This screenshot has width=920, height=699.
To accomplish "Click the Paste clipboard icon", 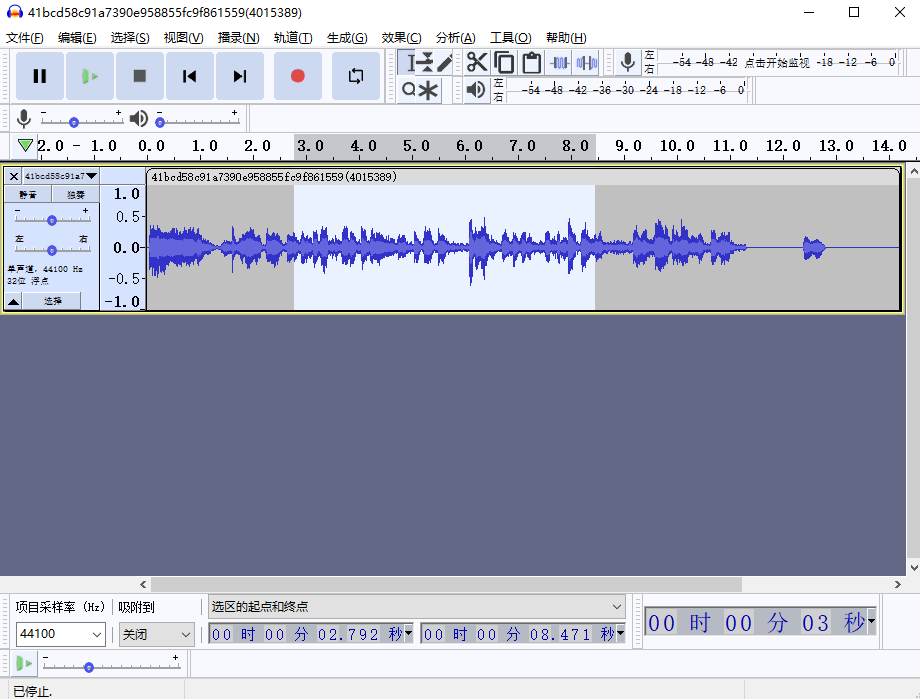I will point(532,62).
